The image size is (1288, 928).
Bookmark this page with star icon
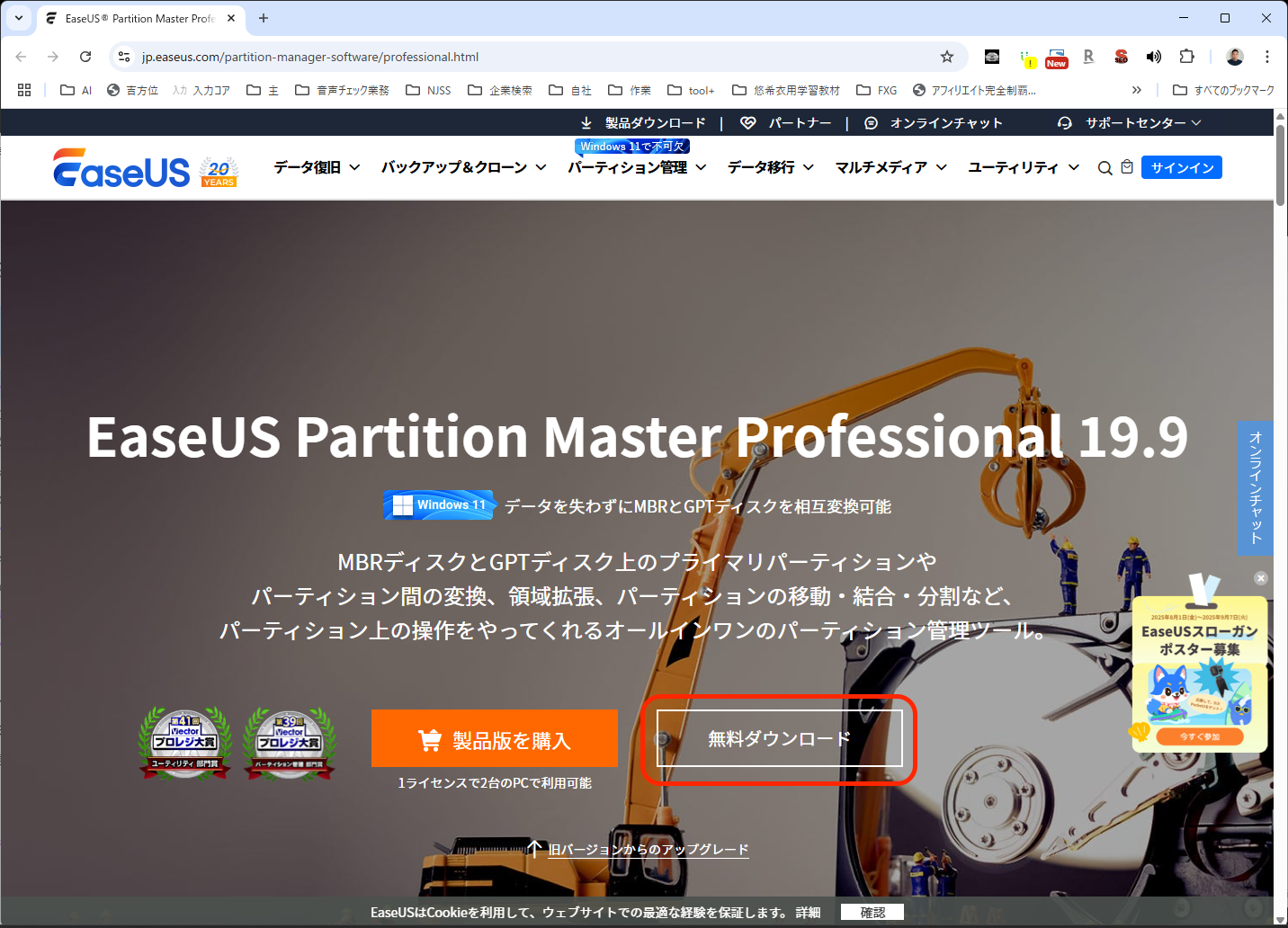coord(947,57)
